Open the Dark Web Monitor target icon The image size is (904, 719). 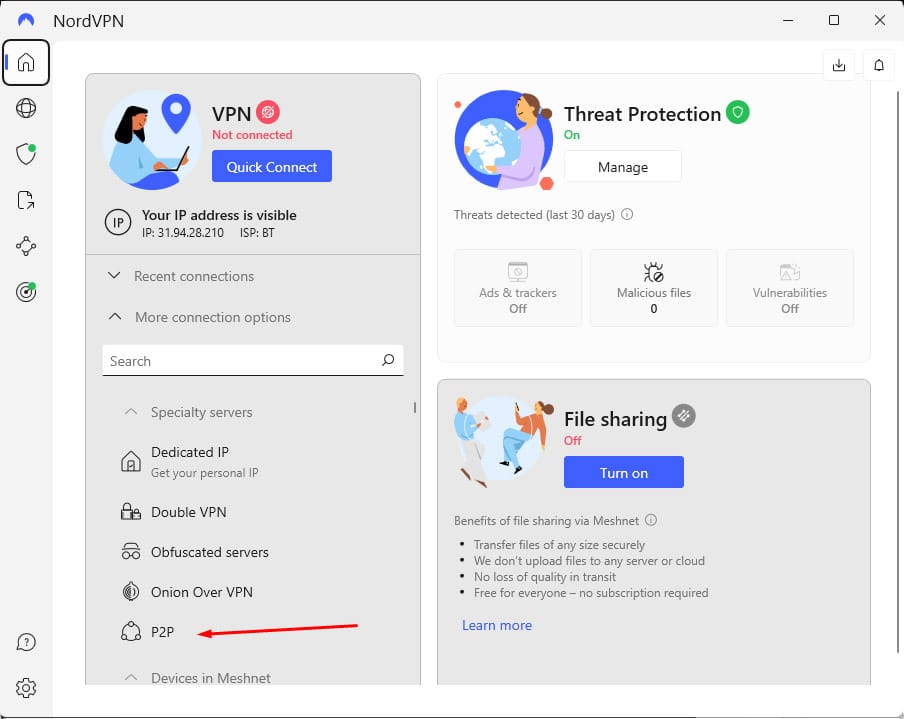[26, 292]
